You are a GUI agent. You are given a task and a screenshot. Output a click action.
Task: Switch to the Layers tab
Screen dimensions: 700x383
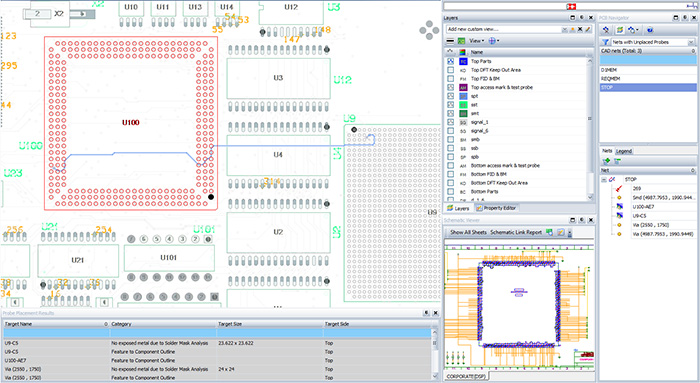point(458,208)
